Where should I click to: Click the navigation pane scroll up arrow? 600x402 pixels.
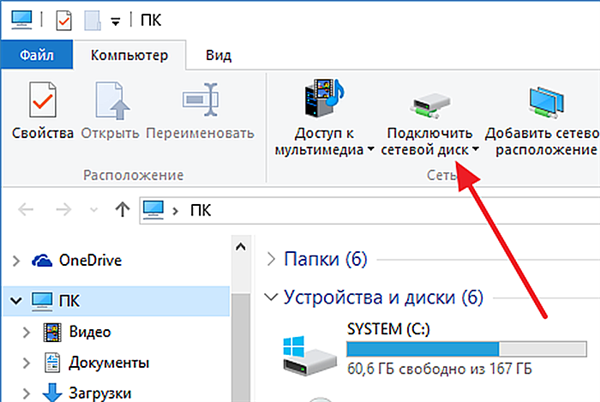[x=241, y=247]
